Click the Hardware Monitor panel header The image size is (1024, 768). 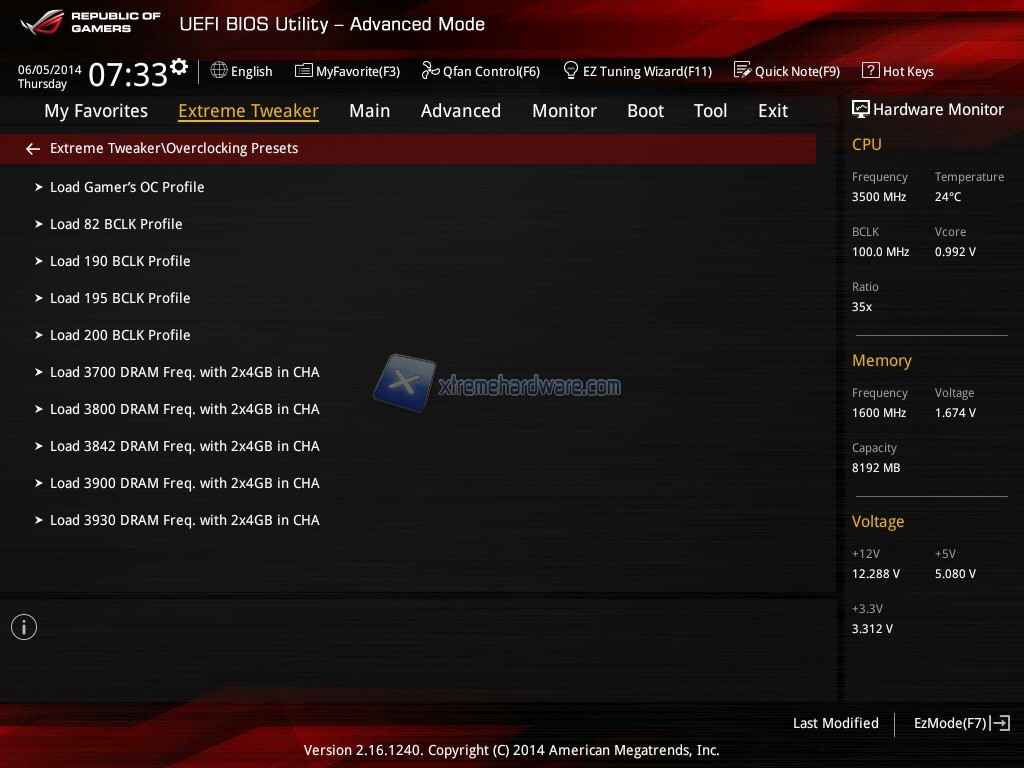pyautogui.click(x=927, y=110)
